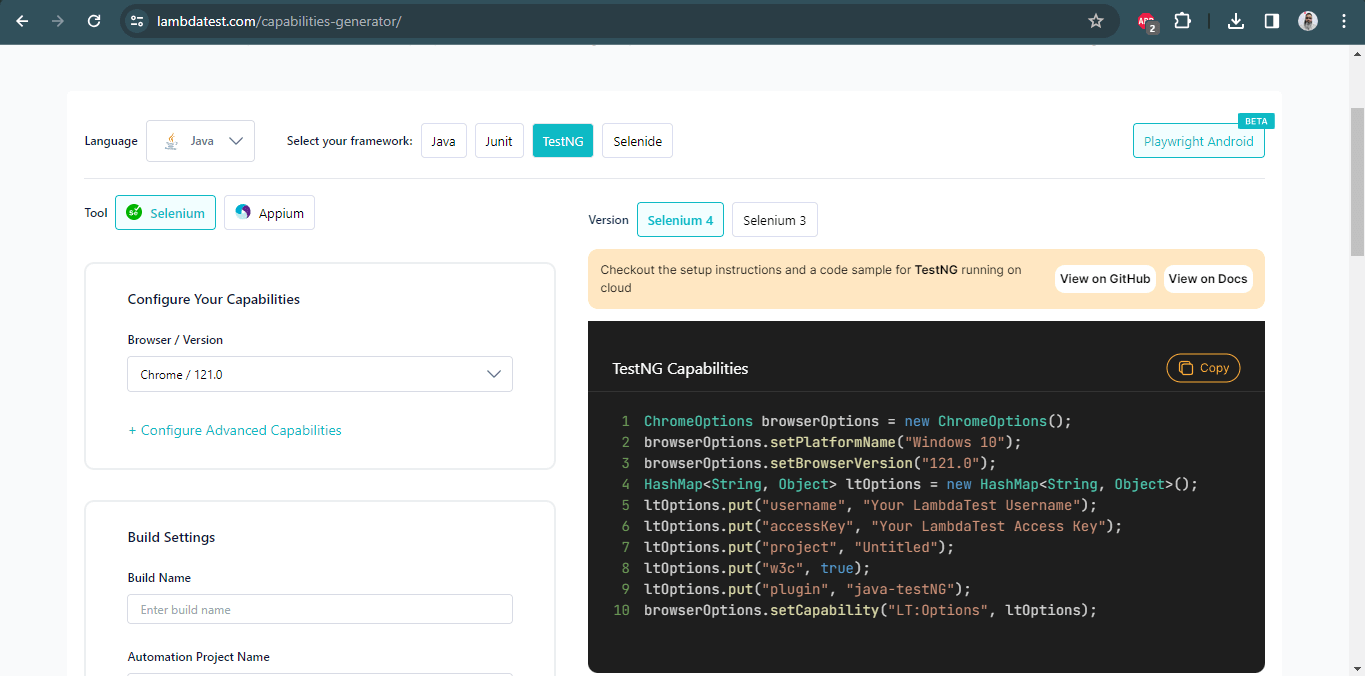The image size is (1365, 676).
Task: Expand the Browser / Version Chrome dropdown
Action: pos(319,374)
